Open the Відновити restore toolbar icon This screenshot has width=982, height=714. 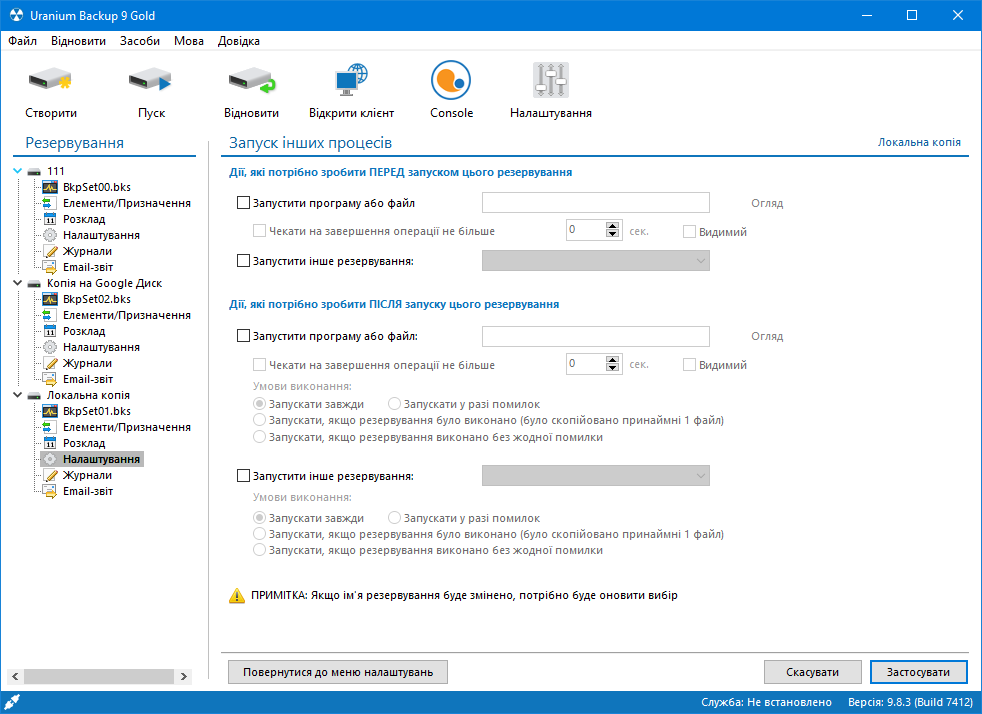pos(252,80)
